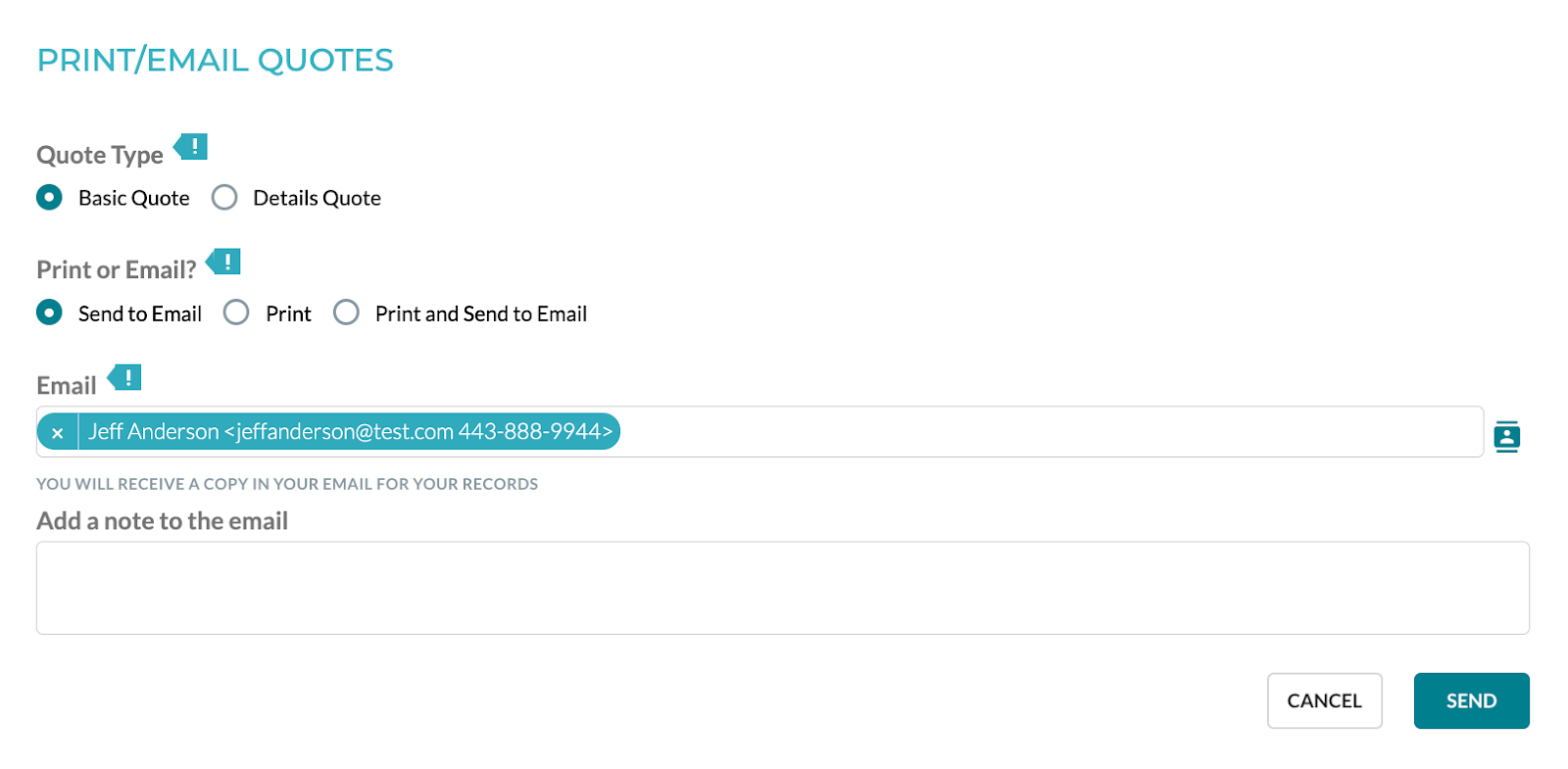Click the info icon next to Print or Email?

(x=224, y=263)
